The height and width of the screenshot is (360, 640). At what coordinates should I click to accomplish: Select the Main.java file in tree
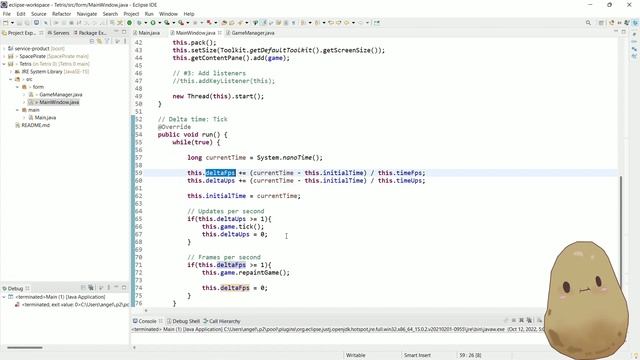point(45,118)
